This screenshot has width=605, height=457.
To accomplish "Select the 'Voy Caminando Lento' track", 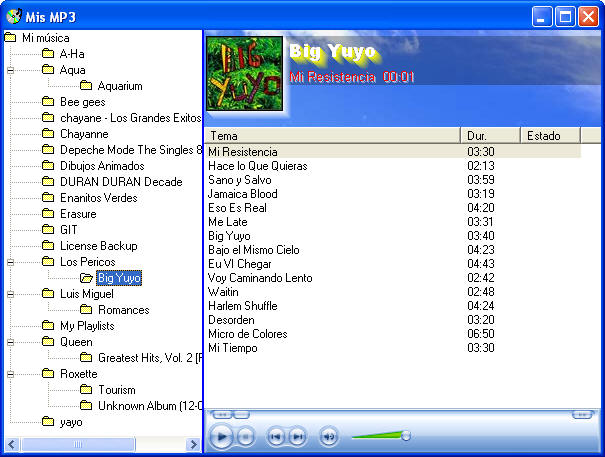I will coord(260,278).
